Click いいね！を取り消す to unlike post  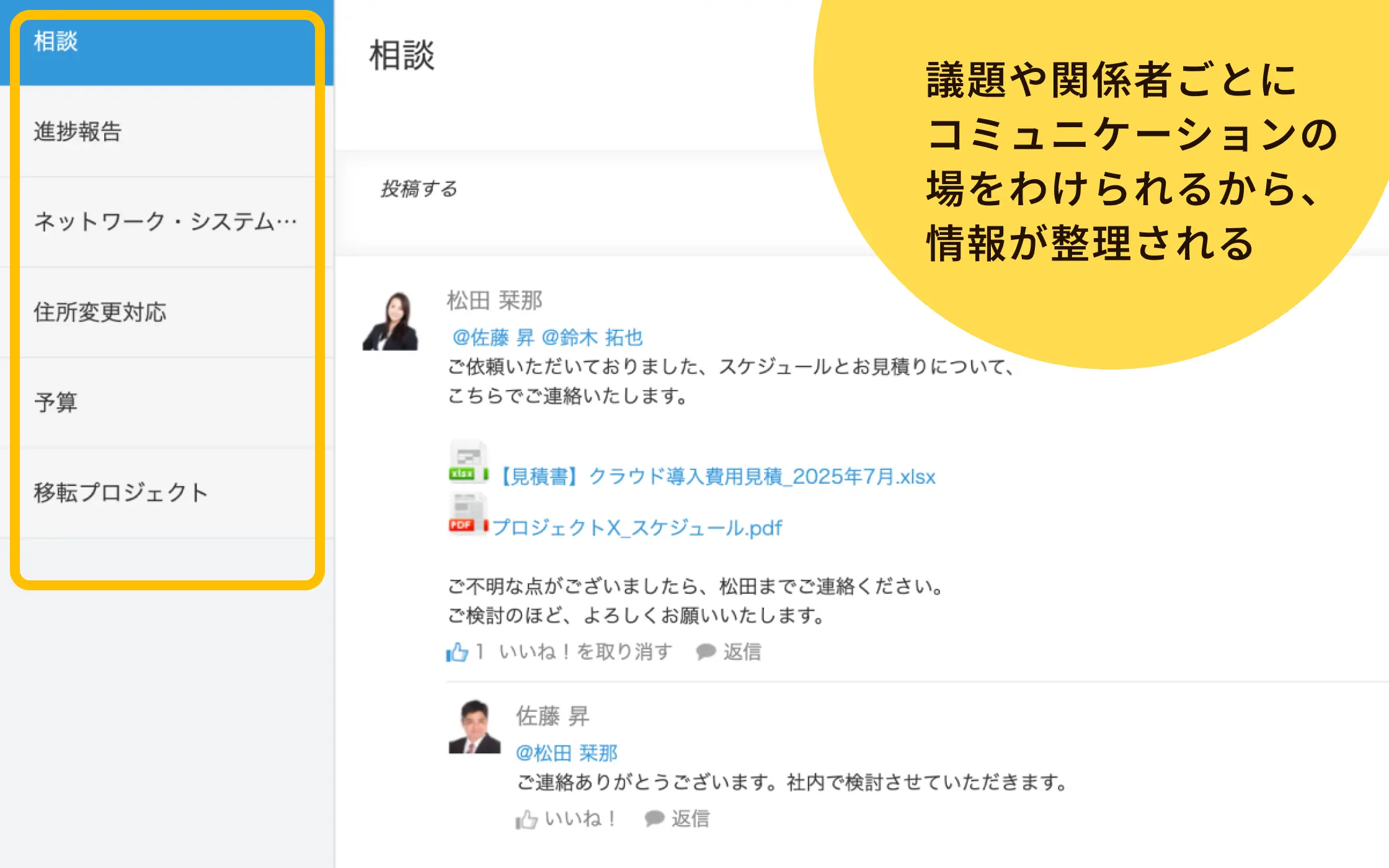tap(585, 652)
